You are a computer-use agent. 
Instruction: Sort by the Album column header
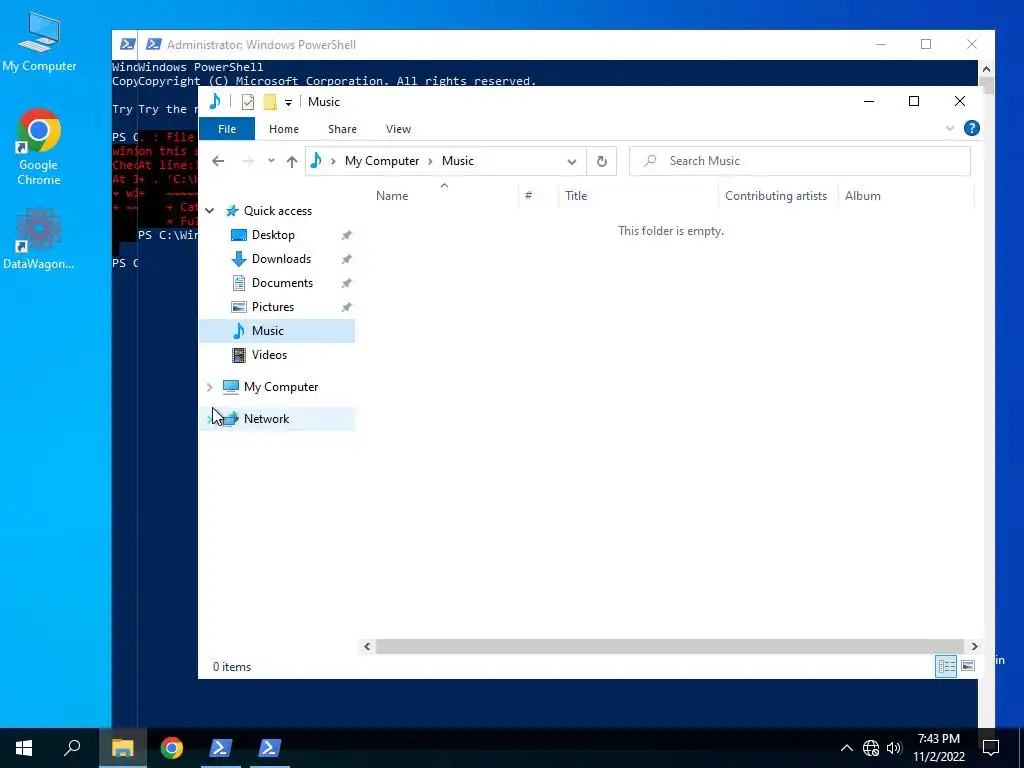(906, 196)
